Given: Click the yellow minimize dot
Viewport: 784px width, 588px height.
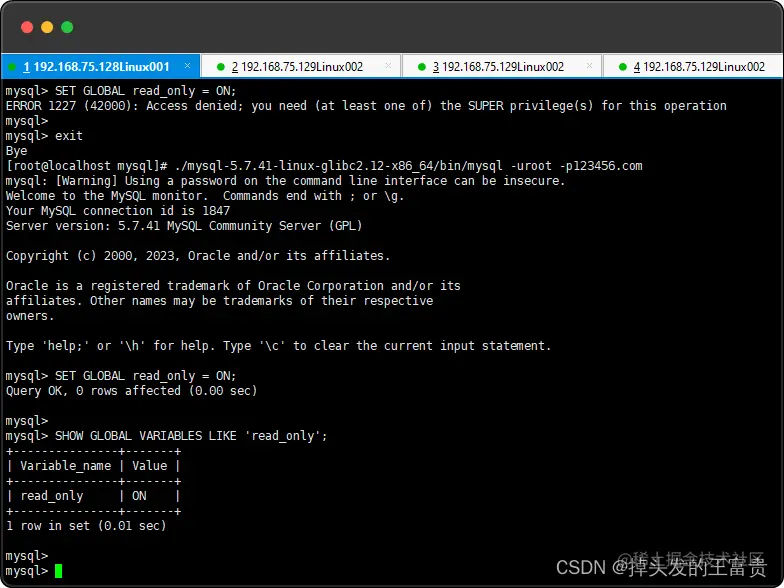Looking at the screenshot, I should 47,27.
